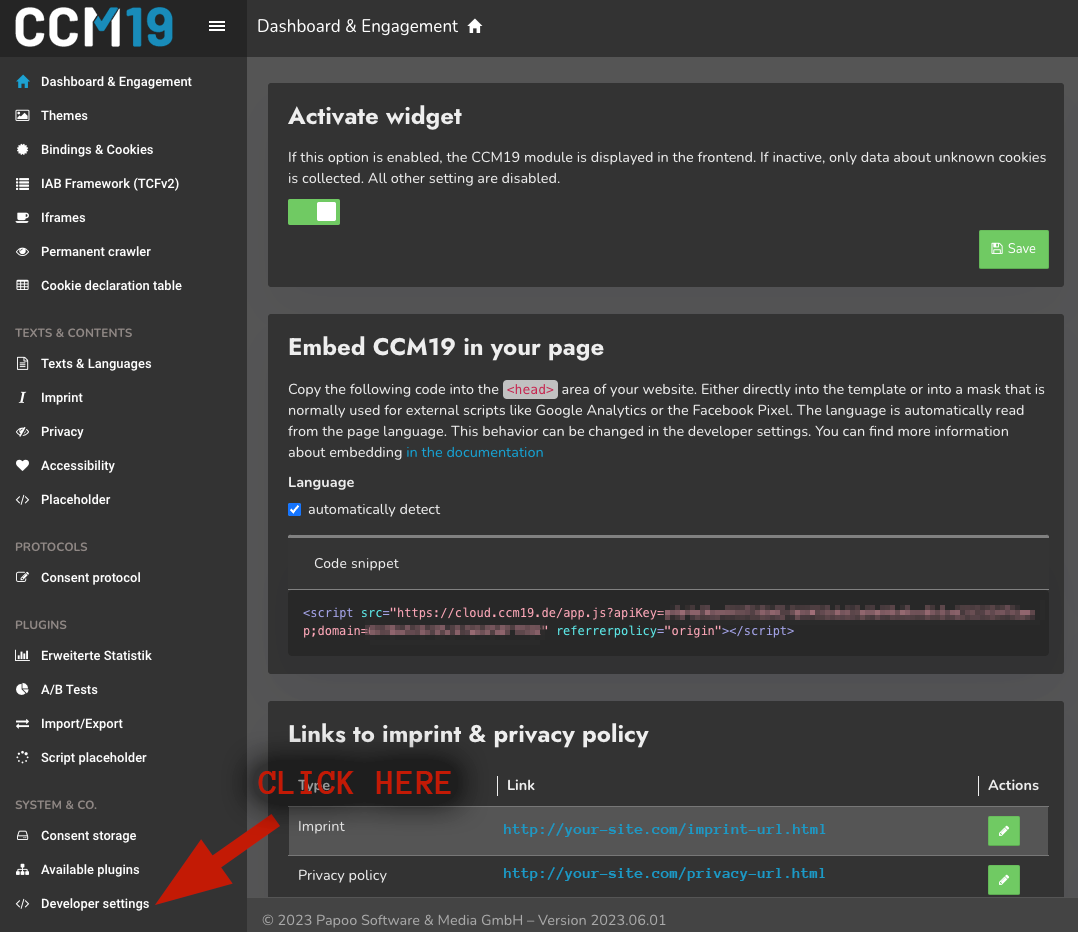
Task: Uncheck automatically detect language checkbox
Action: coord(294,509)
